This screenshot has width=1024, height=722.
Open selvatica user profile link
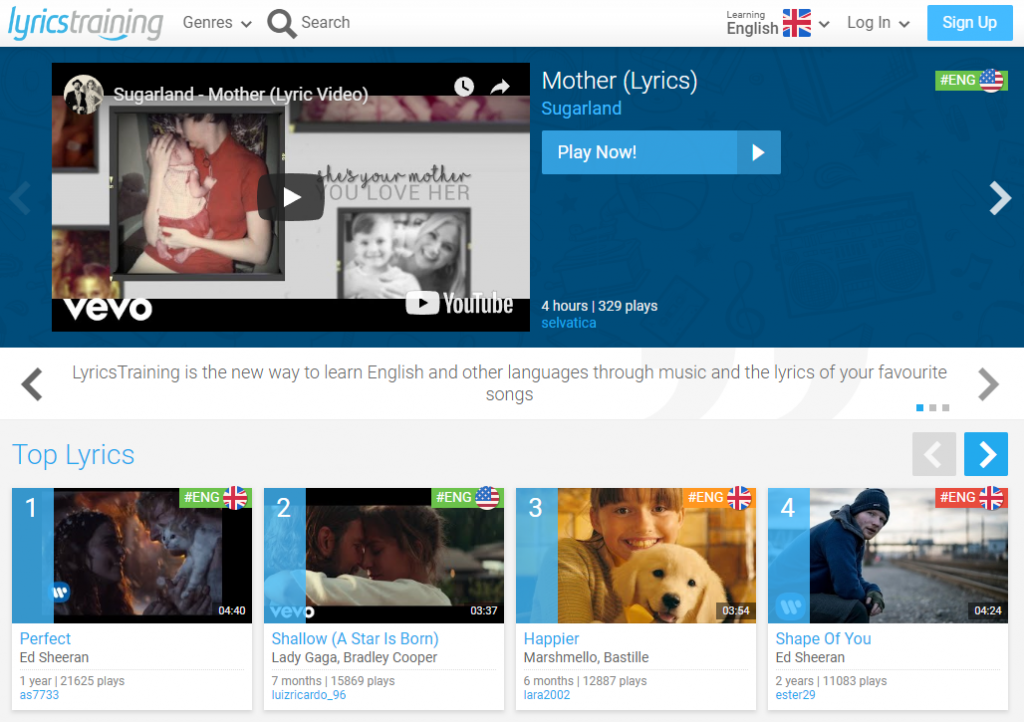[568, 323]
